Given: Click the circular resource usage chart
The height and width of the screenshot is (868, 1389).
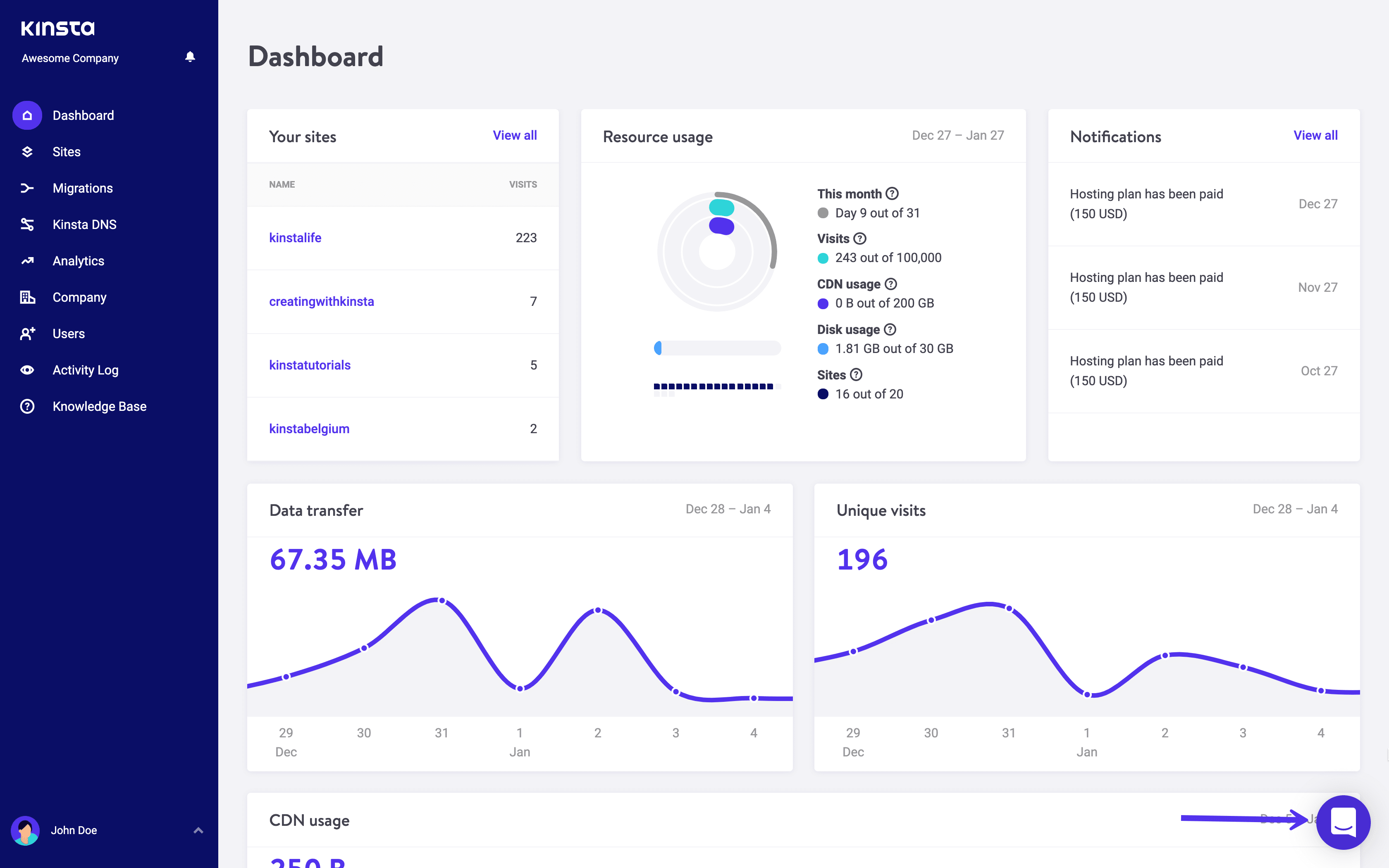Looking at the screenshot, I should coord(718,251).
